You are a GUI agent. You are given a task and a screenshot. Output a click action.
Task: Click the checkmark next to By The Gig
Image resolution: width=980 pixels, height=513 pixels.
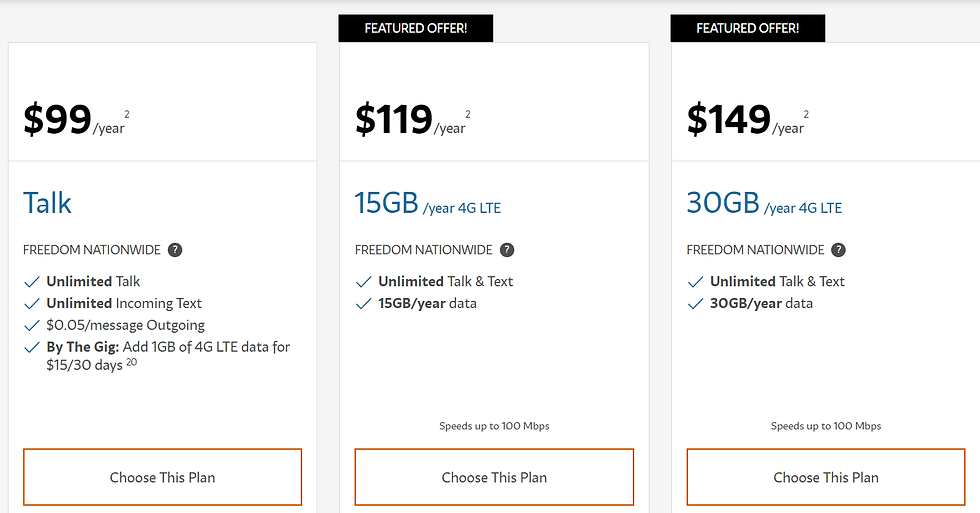point(32,348)
